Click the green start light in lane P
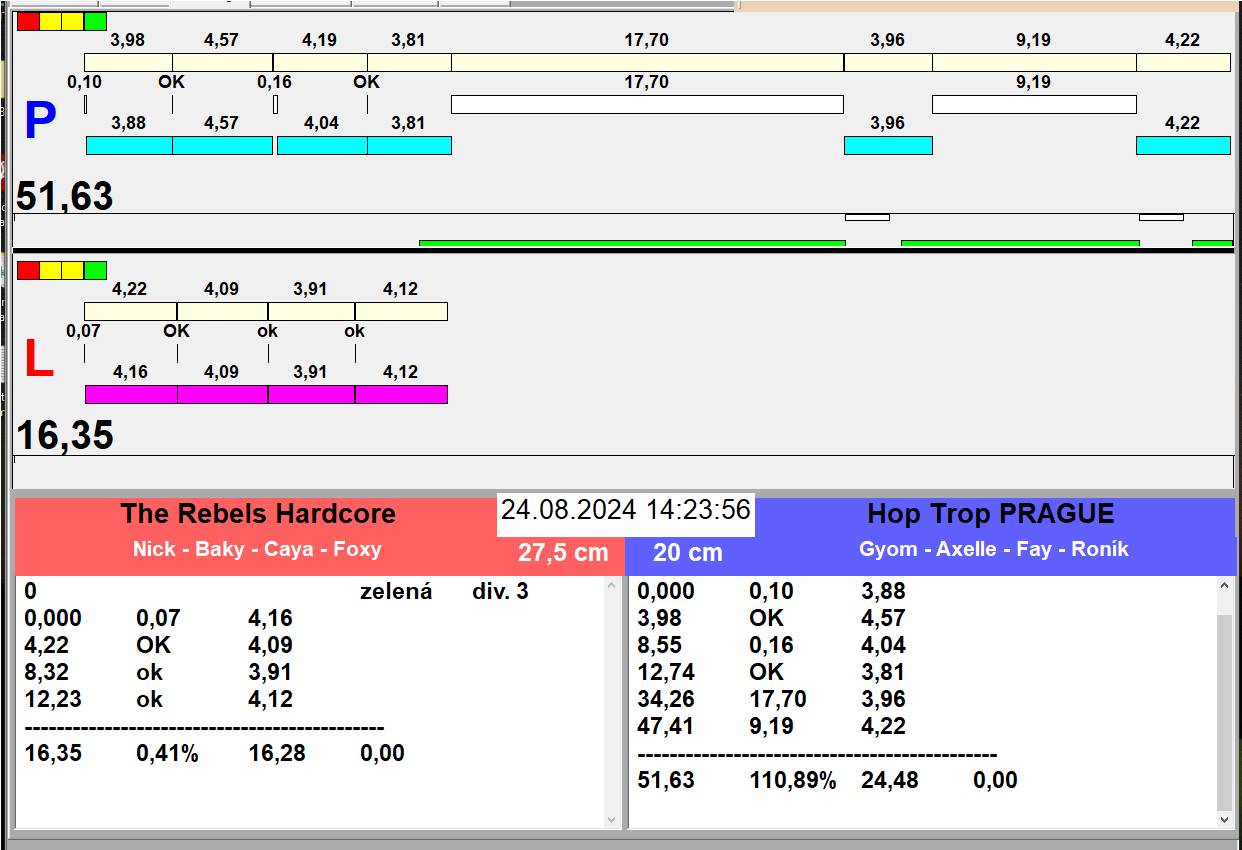1242x850 pixels. (95, 22)
